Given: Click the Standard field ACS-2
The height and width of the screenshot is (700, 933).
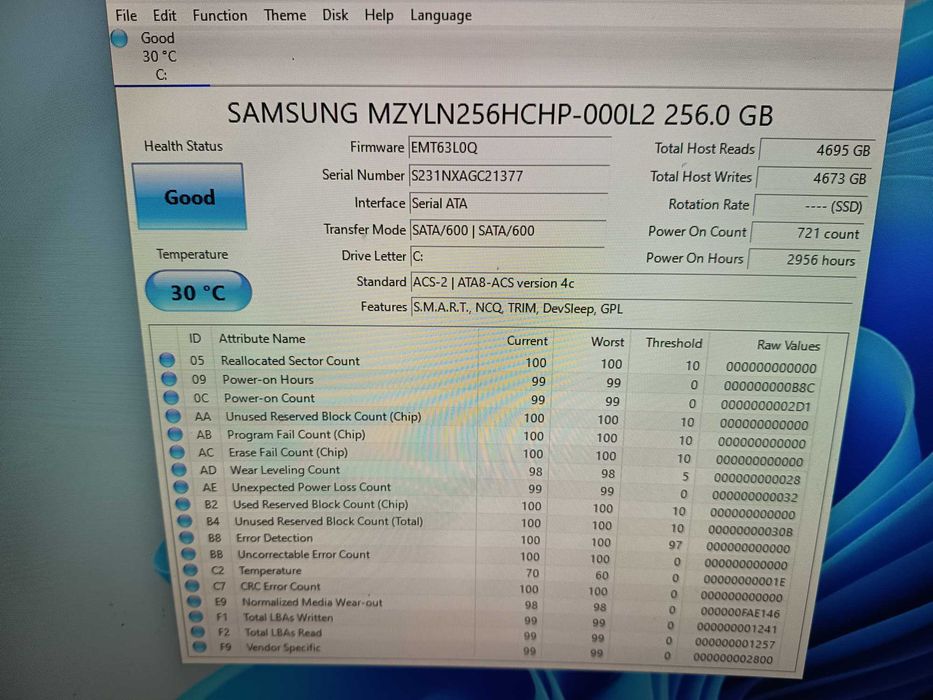Looking at the screenshot, I should pos(633,283).
